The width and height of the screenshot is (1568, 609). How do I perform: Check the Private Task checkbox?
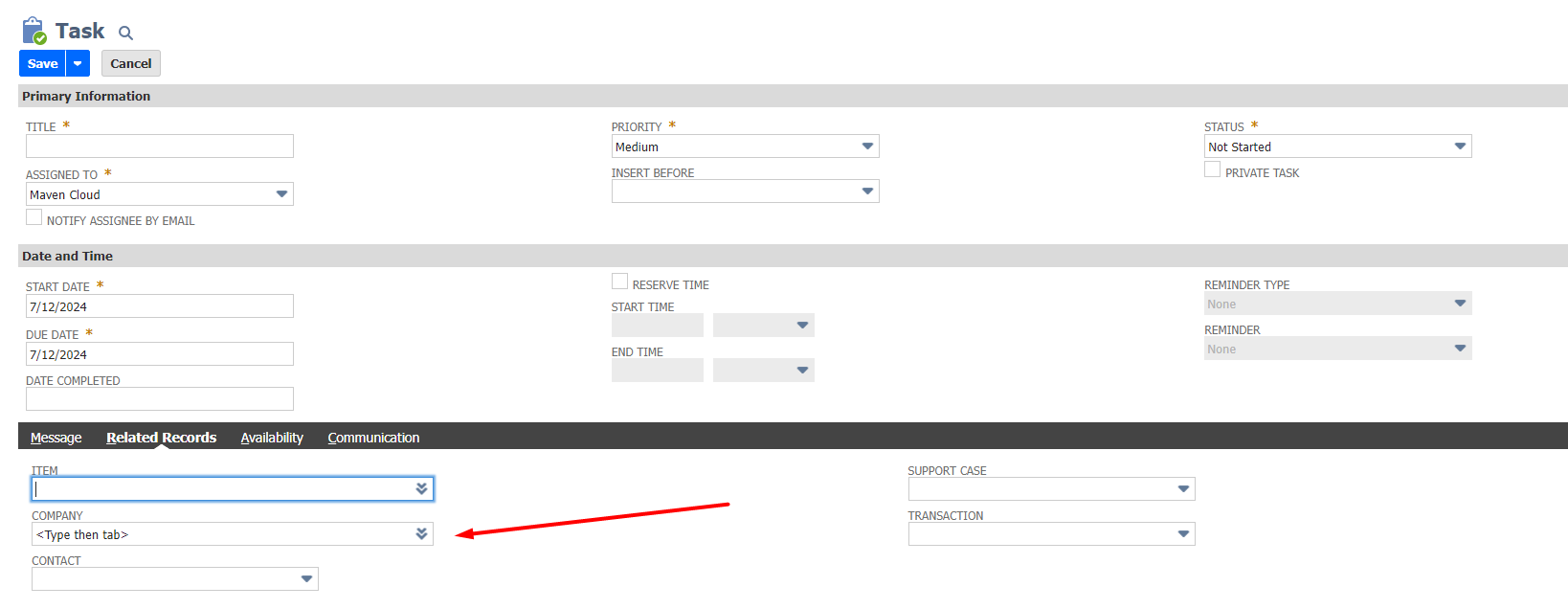1212,170
